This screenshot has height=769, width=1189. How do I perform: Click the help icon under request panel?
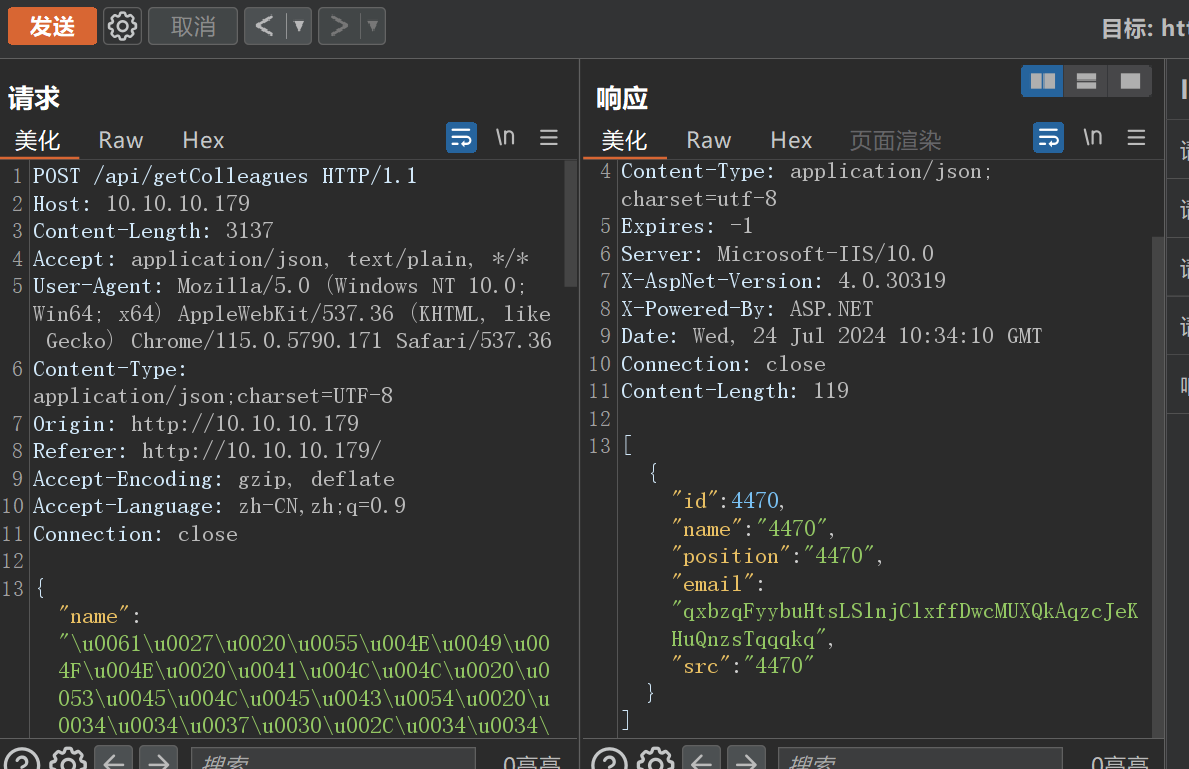[22, 762]
